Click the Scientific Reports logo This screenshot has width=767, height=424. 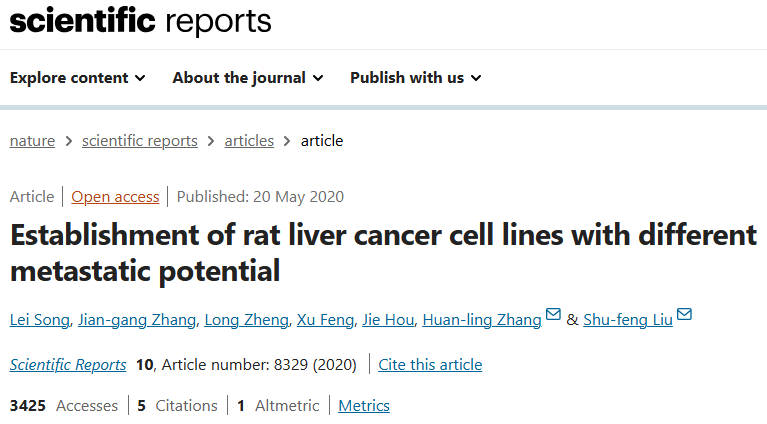[x=140, y=21]
